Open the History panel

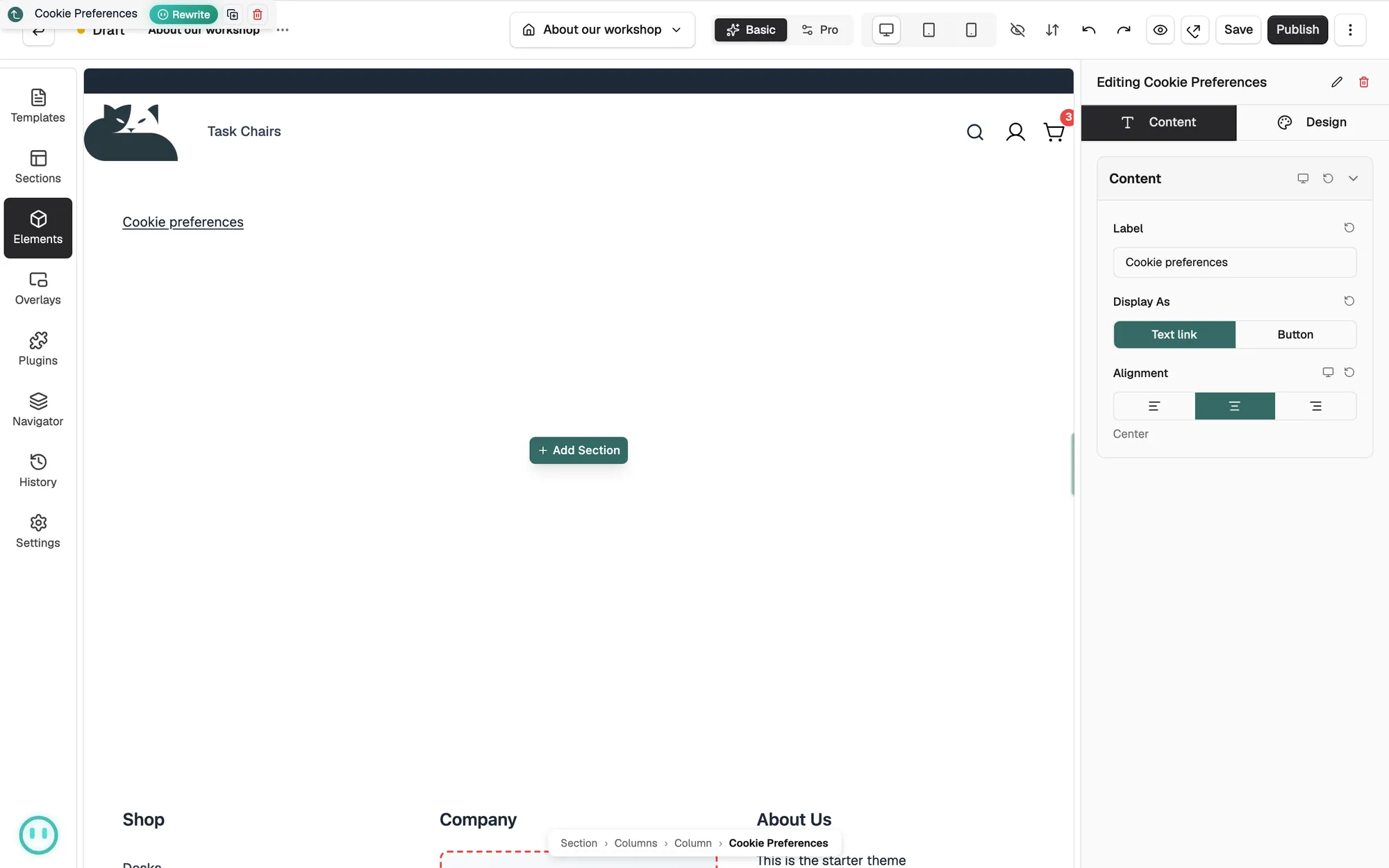(x=38, y=471)
